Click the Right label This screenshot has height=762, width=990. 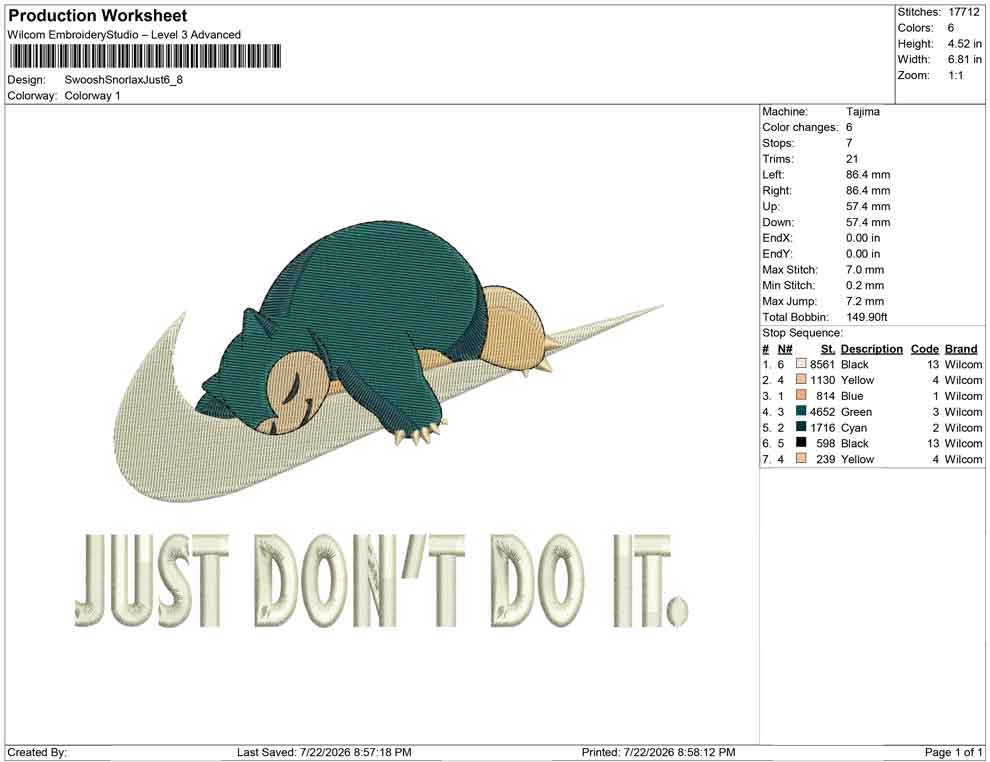[777, 190]
